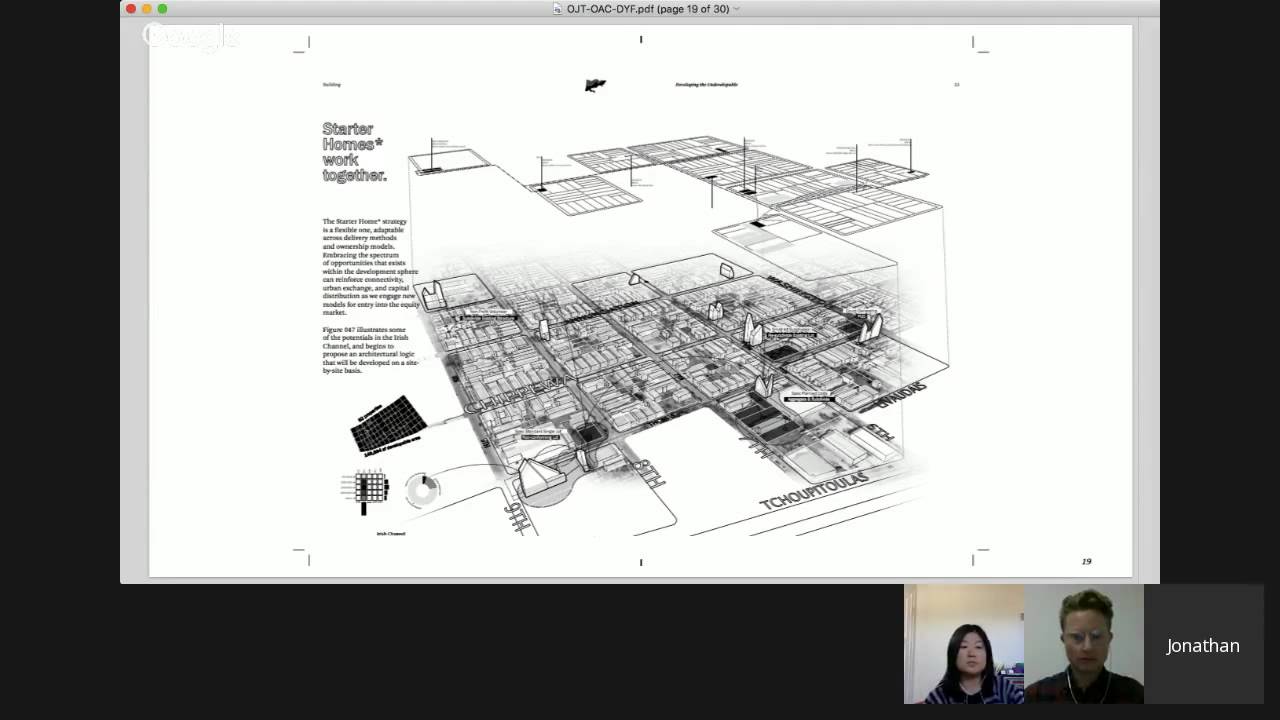Image resolution: width=1280 pixels, height=720 pixels.
Task: Click the PDF document icon in the title bar
Action: [558, 9]
